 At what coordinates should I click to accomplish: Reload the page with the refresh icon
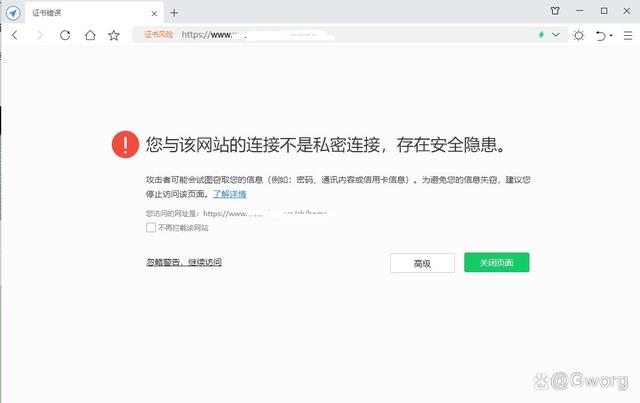tap(65, 35)
